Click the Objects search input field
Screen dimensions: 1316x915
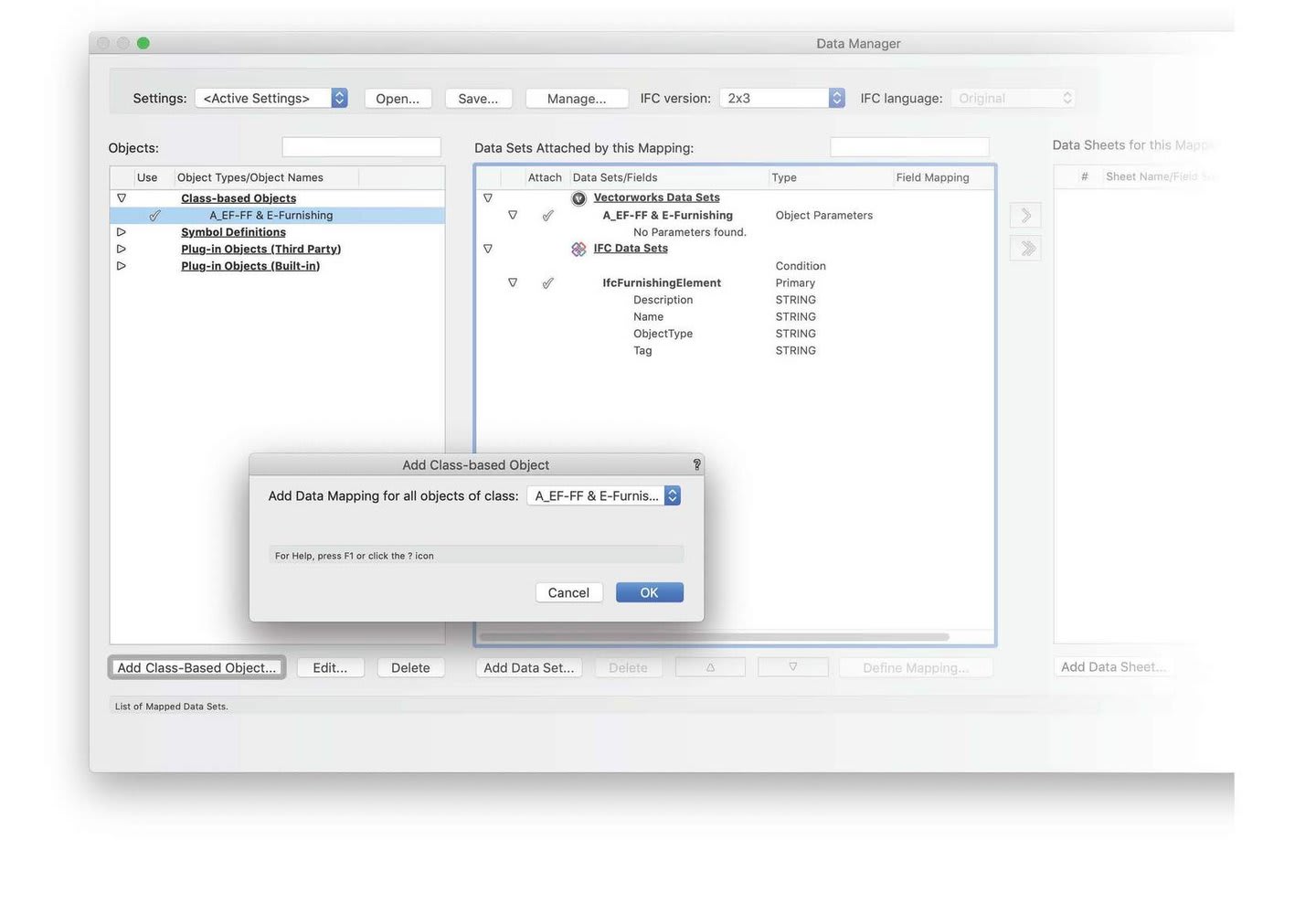click(361, 147)
